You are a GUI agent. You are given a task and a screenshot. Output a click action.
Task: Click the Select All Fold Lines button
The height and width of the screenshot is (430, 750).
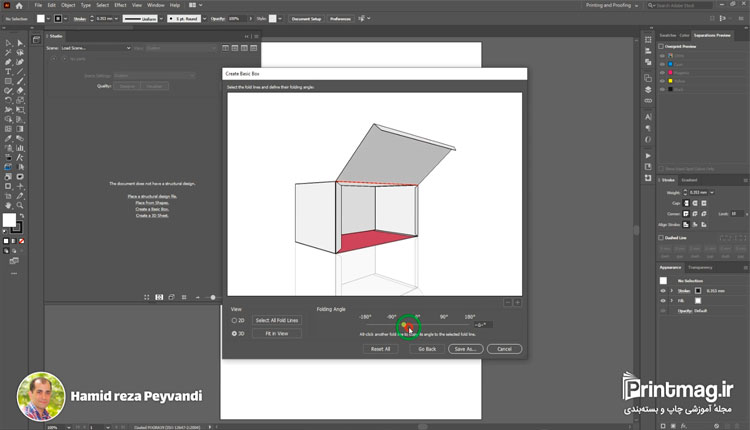(x=277, y=320)
